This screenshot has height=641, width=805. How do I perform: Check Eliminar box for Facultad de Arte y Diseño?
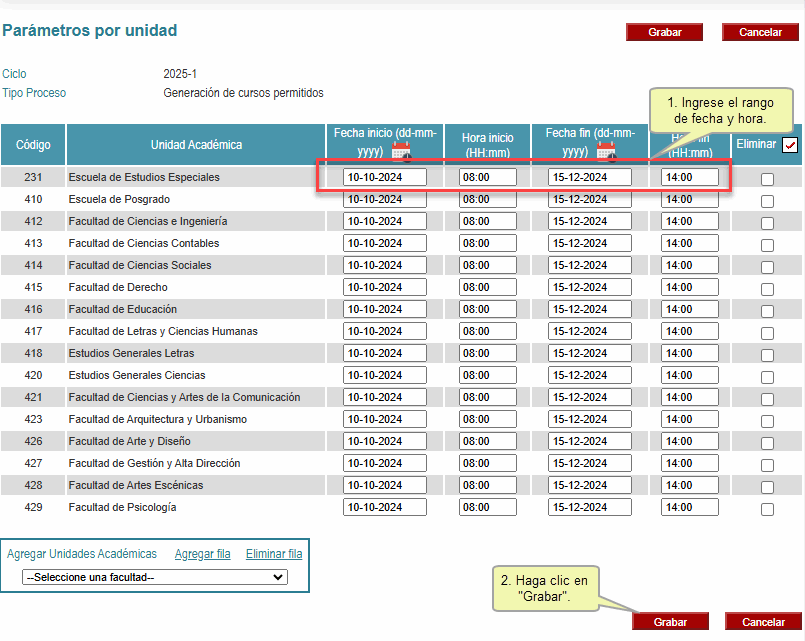(x=767, y=444)
